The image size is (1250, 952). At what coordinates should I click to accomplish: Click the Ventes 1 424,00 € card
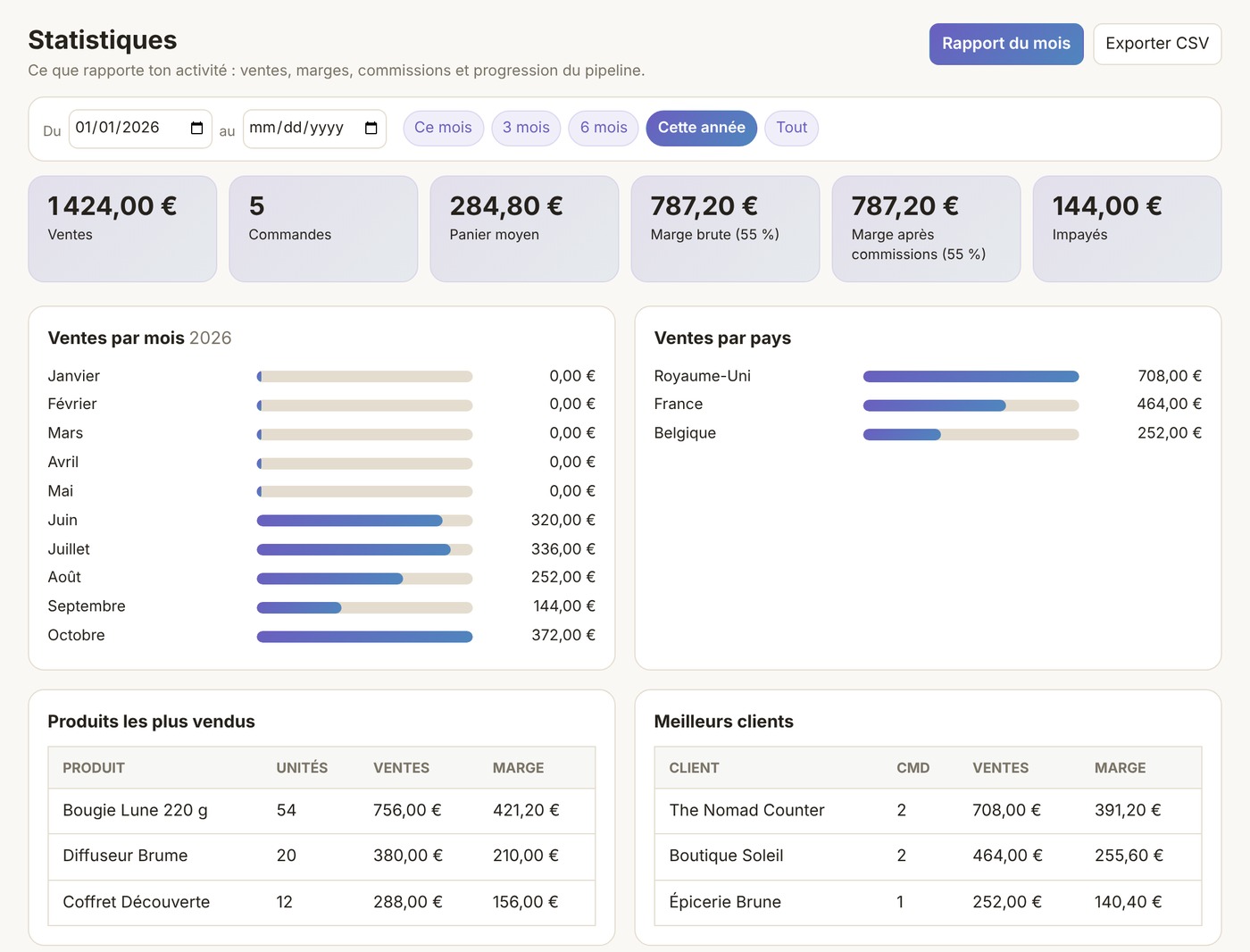tap(122, 229)
